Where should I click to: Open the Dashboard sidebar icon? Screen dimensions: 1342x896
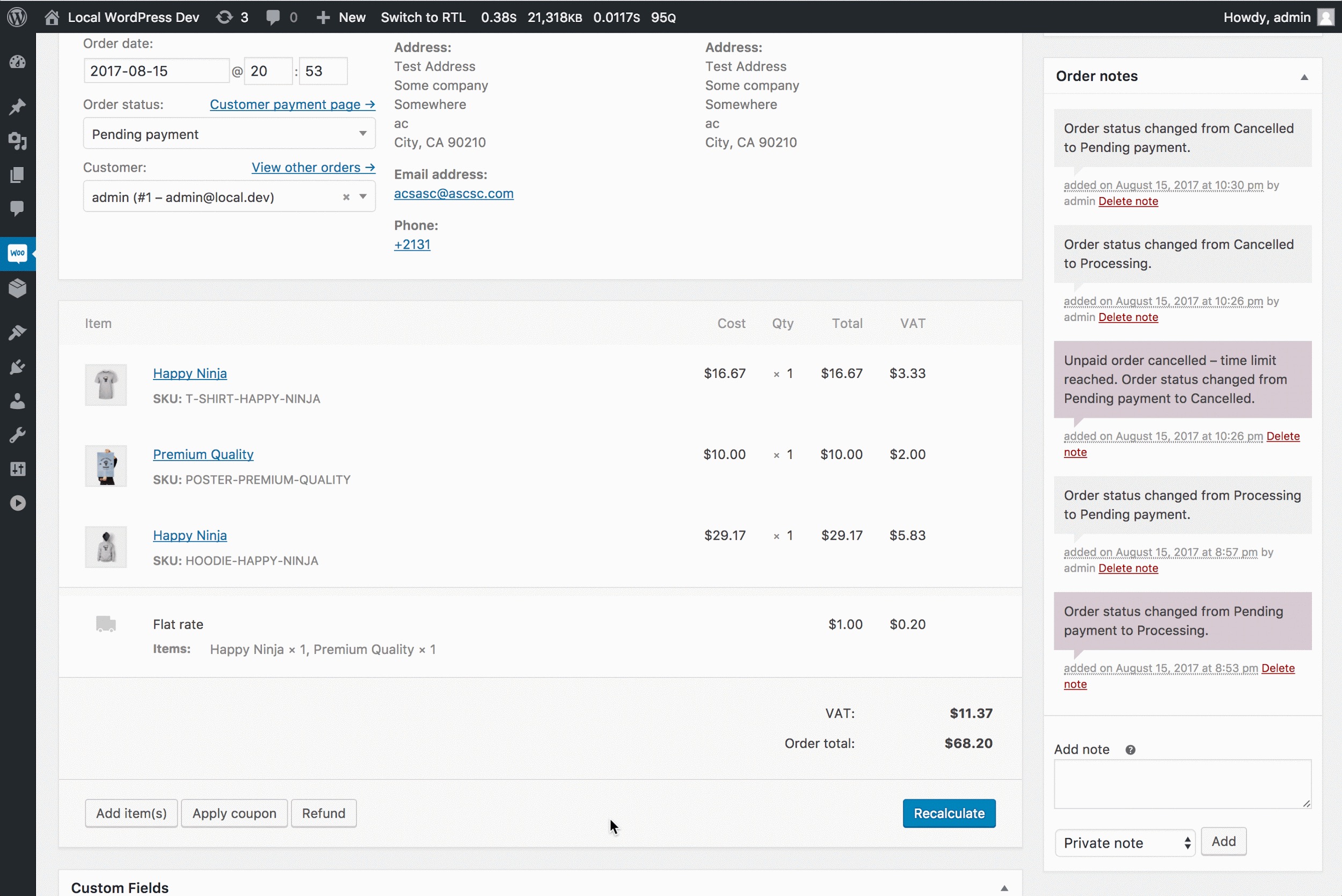coord(17,62)
